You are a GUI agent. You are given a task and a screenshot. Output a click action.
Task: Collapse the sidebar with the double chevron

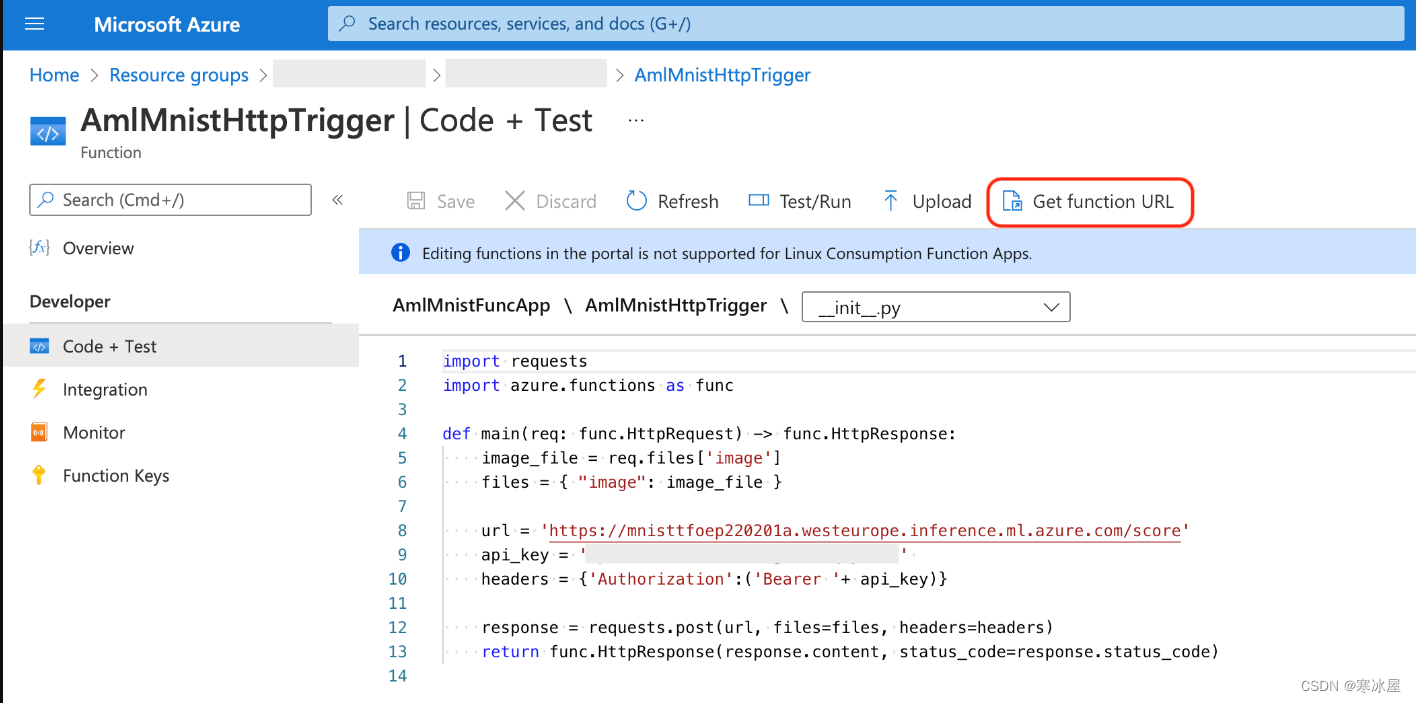tap(338, 200)
